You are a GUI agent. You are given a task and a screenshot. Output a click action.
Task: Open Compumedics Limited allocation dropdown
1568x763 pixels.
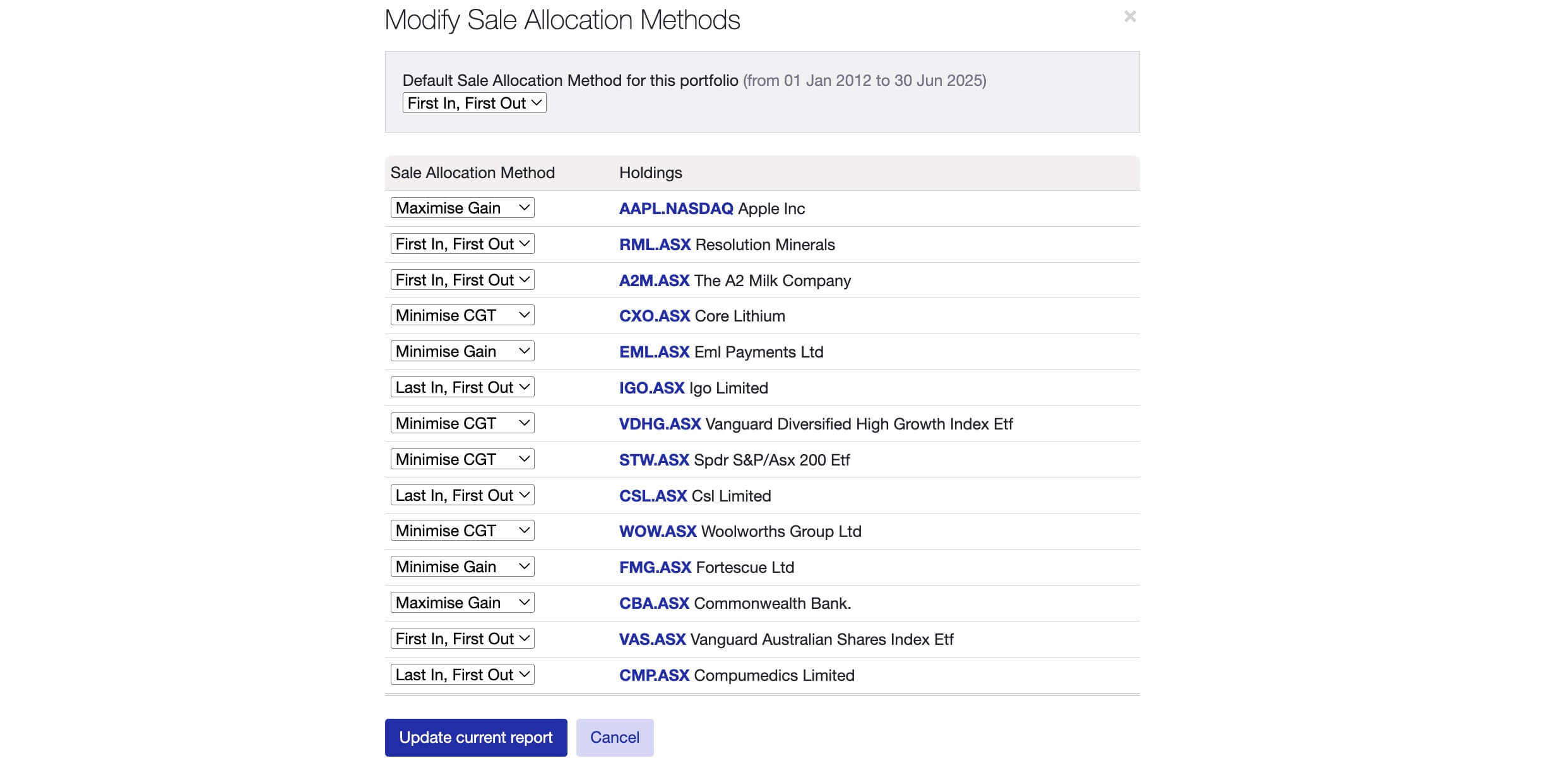point(462,675)
